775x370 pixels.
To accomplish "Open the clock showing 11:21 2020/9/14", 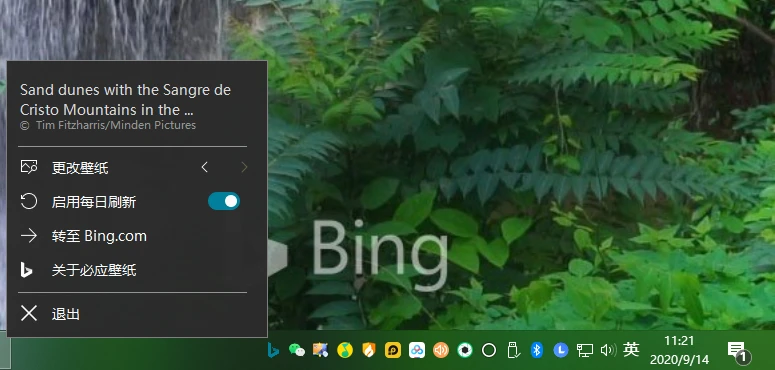I will pyautogui.click(x=679, y=350).
